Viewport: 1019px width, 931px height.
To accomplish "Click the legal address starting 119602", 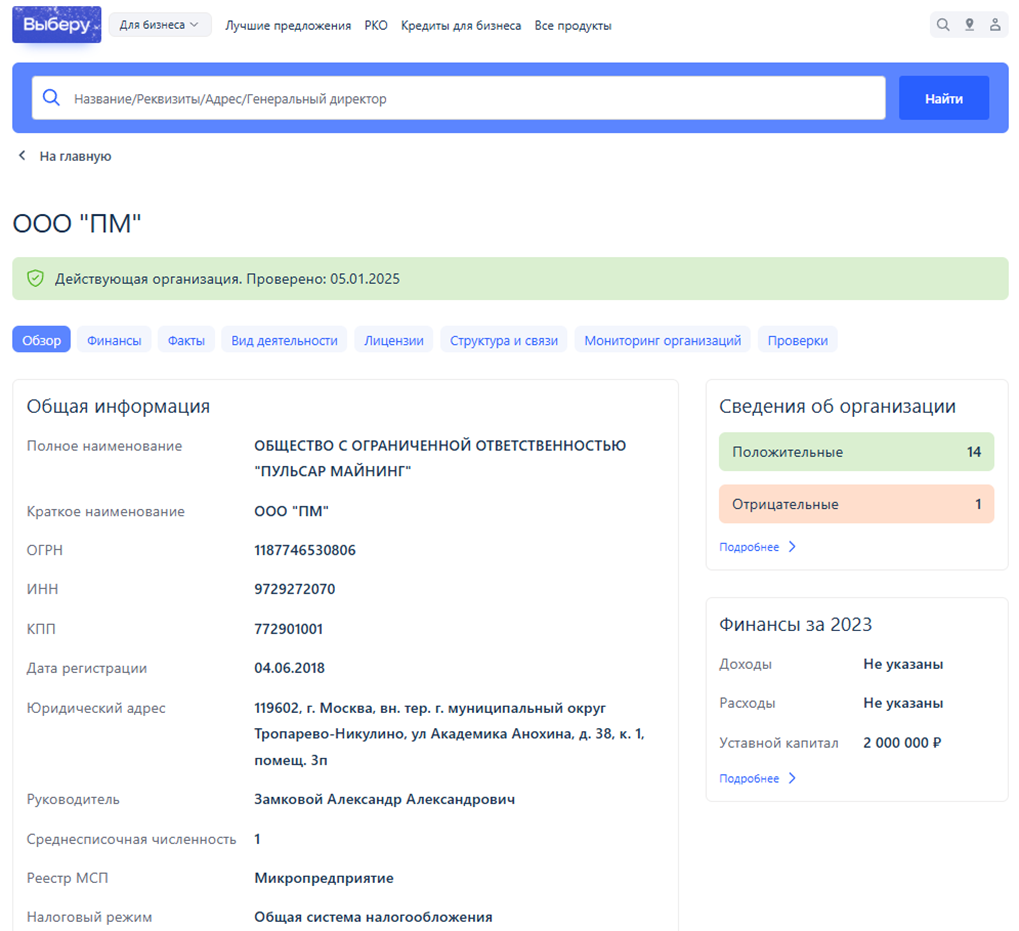I will pos(449,733).
